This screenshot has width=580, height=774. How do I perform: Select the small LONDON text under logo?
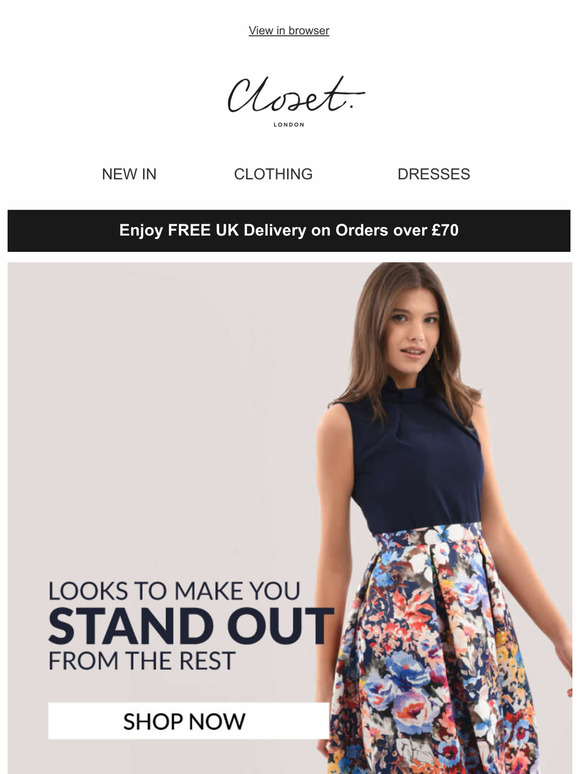289,125
